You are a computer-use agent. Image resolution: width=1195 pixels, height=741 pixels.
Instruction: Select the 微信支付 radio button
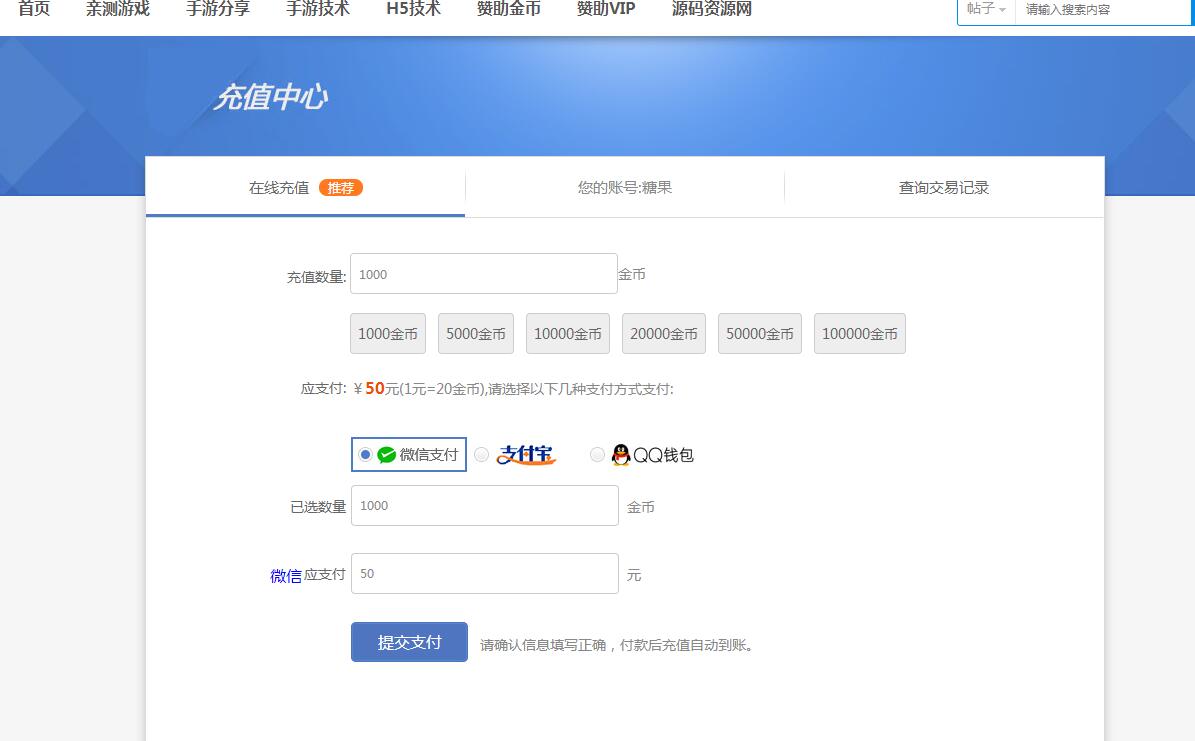click(x=365, y=455)
